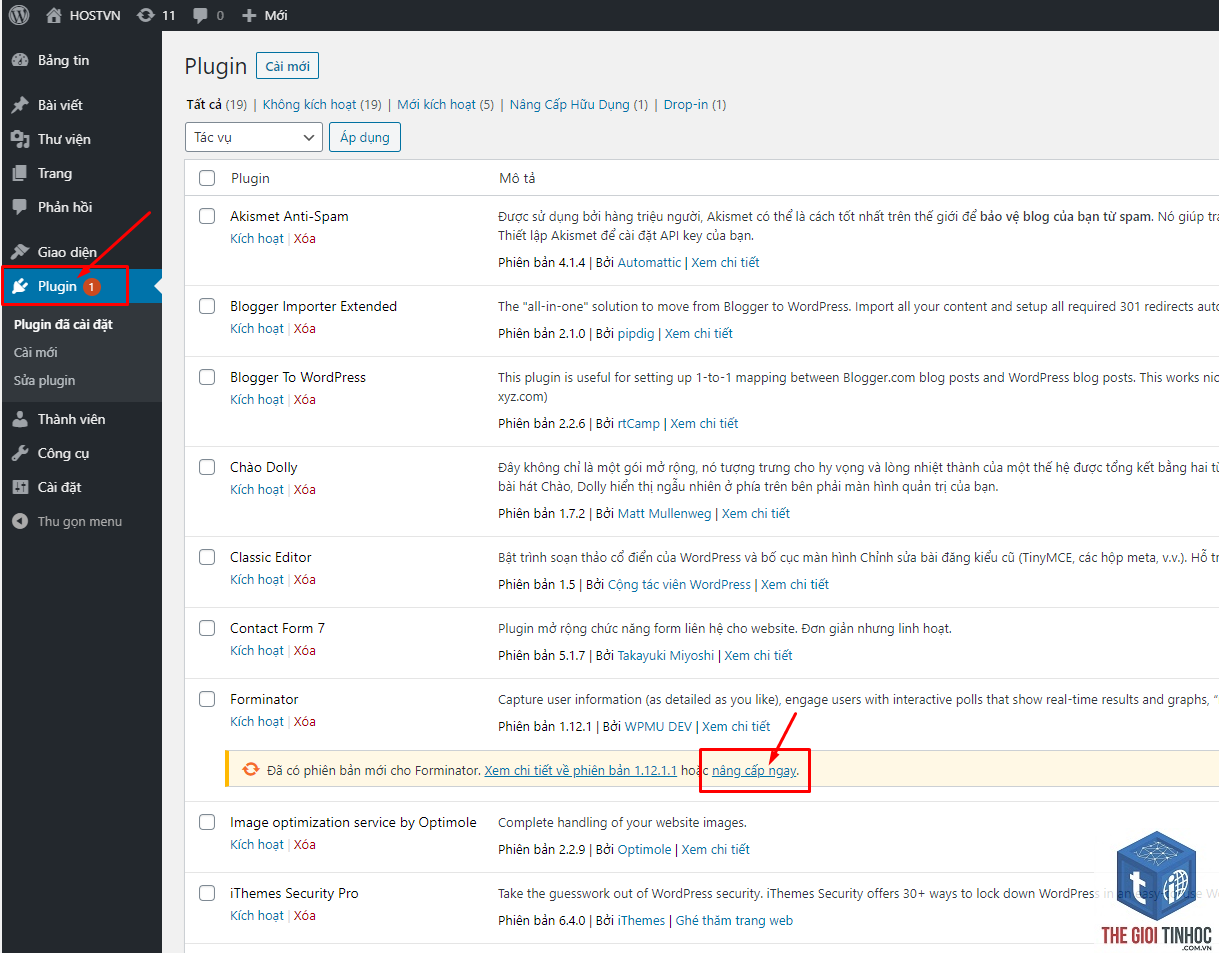Viewport: 1219px width, 953px height.
Task: Check the Blogger To WordPress checkbox
Action: [x=207, y=377]
